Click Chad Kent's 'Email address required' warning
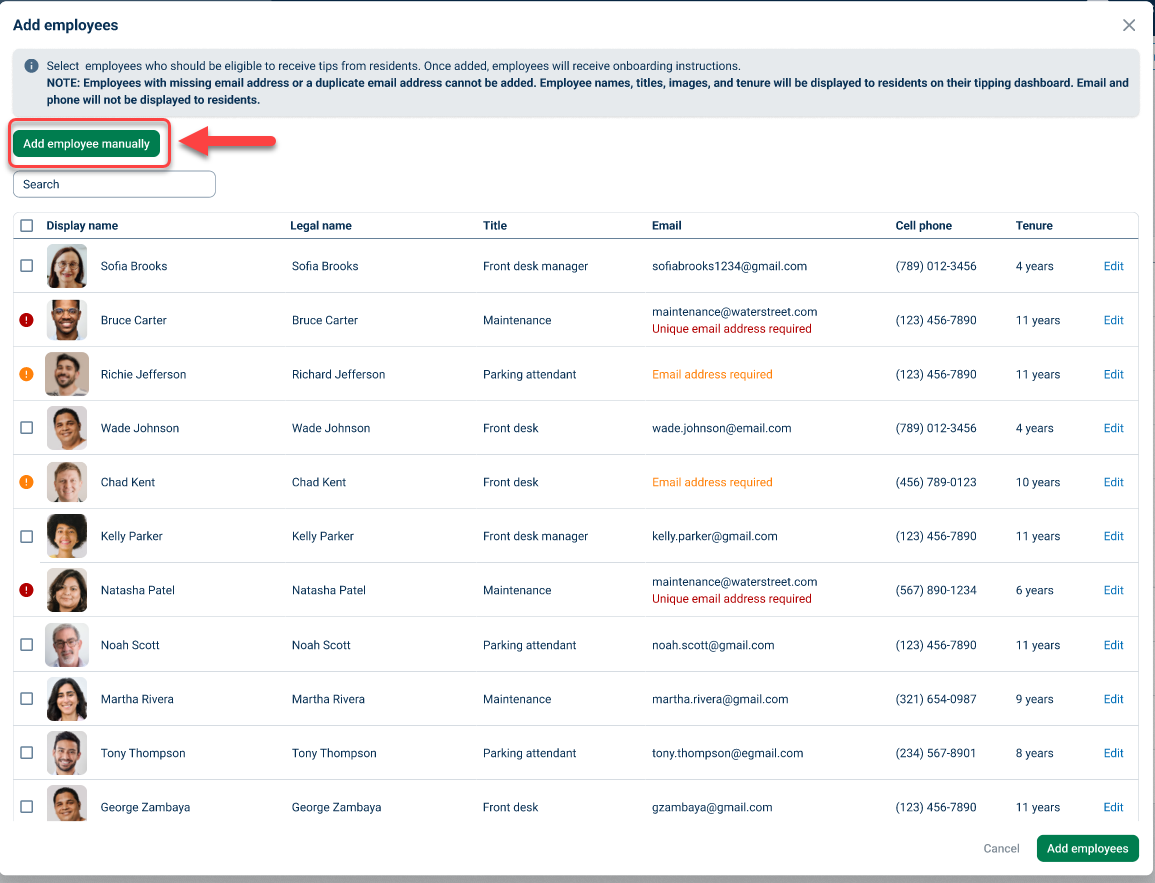This screenshot has width=1155, height=883. [x=712, y=482]
